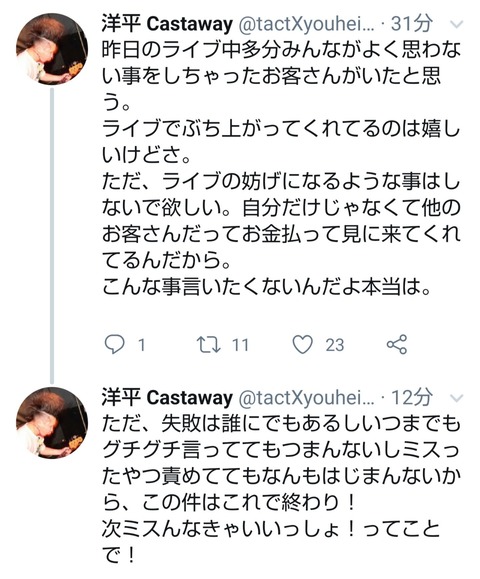480x579 pixels.
Task: Like the first tweet with the heart icon
Action: (x=302, y=344)
